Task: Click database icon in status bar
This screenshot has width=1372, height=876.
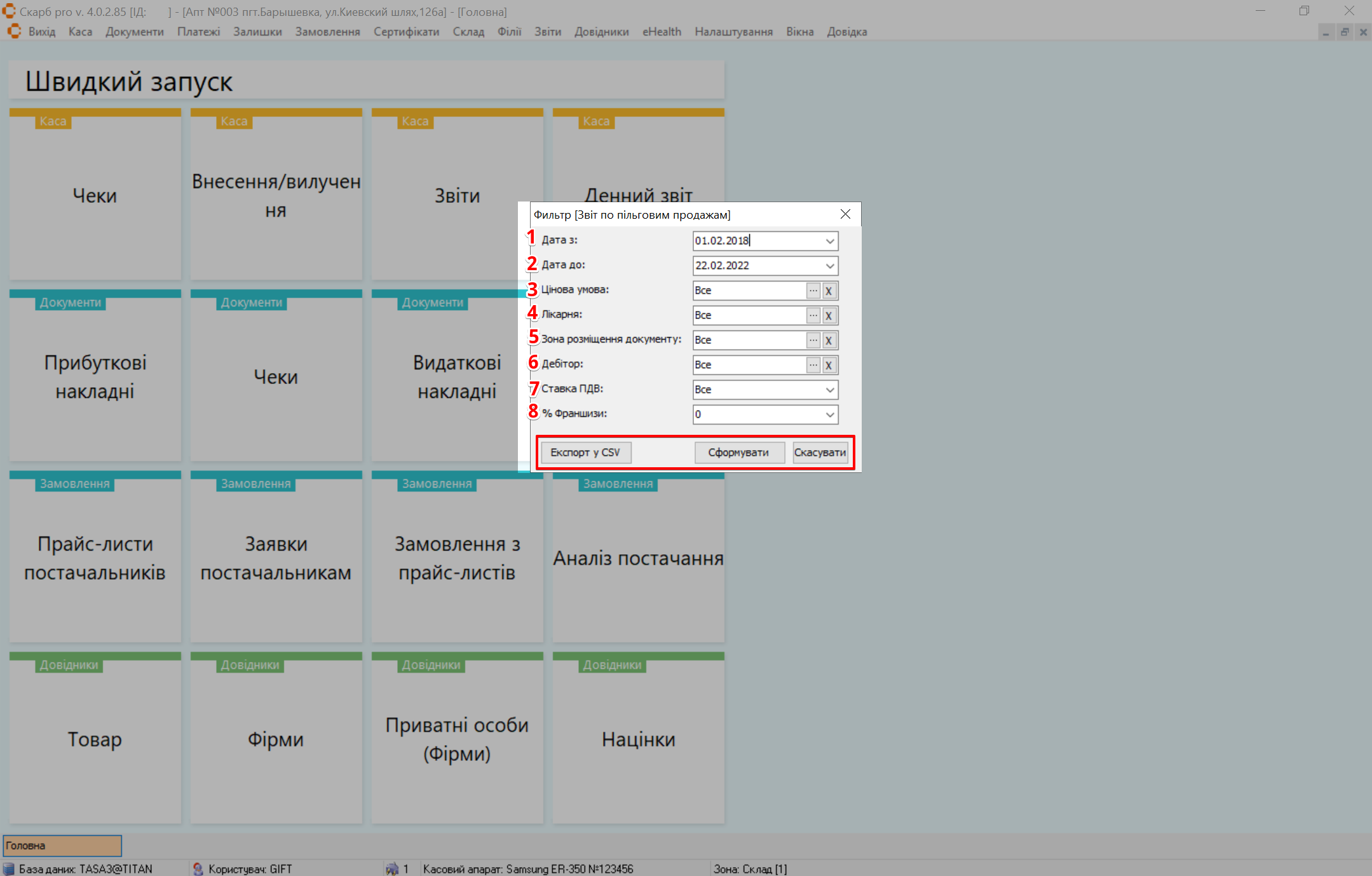Action: (x=9, y=868)
